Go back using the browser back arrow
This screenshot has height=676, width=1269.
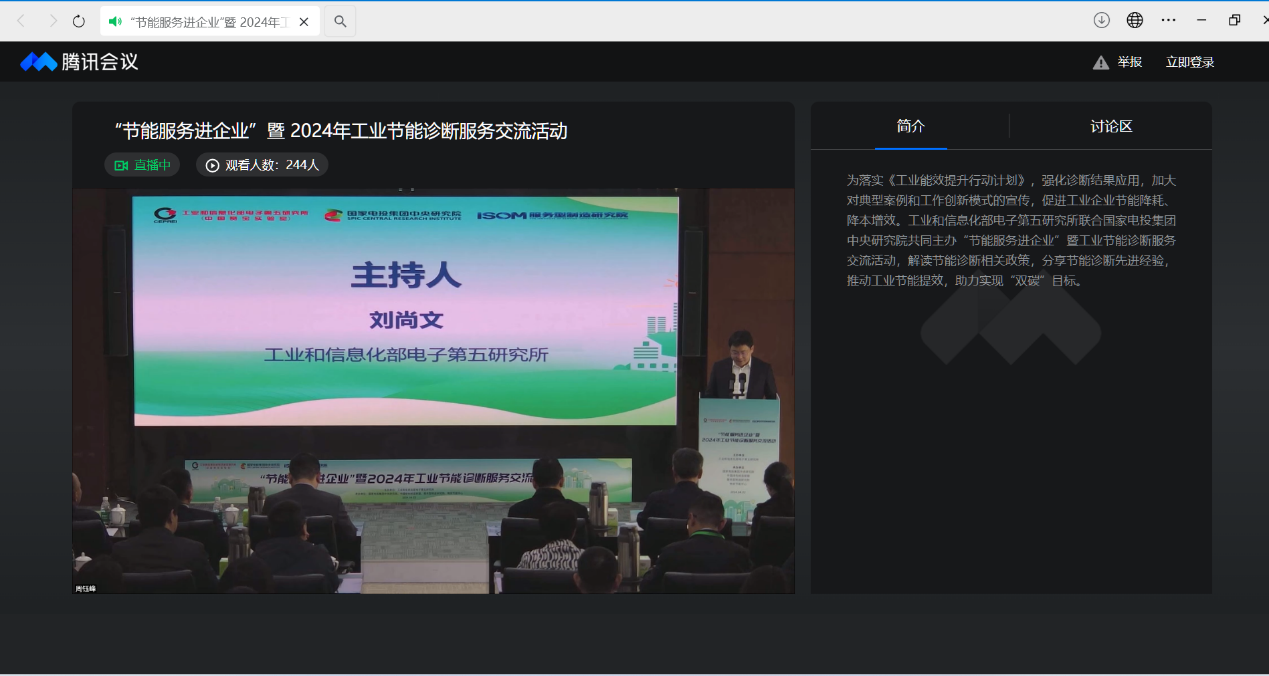(21, 21)
